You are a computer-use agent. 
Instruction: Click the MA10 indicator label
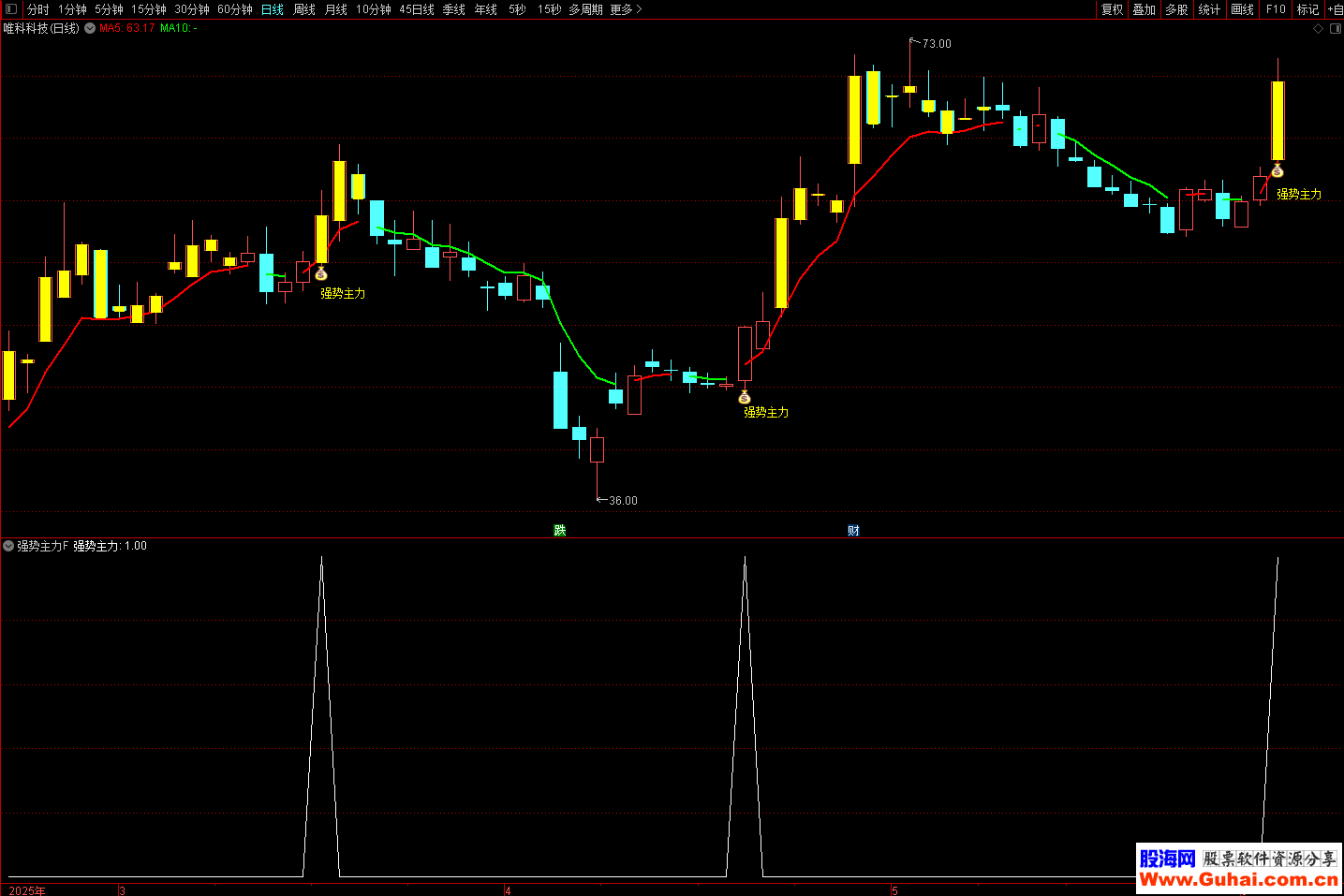(178, 28)
